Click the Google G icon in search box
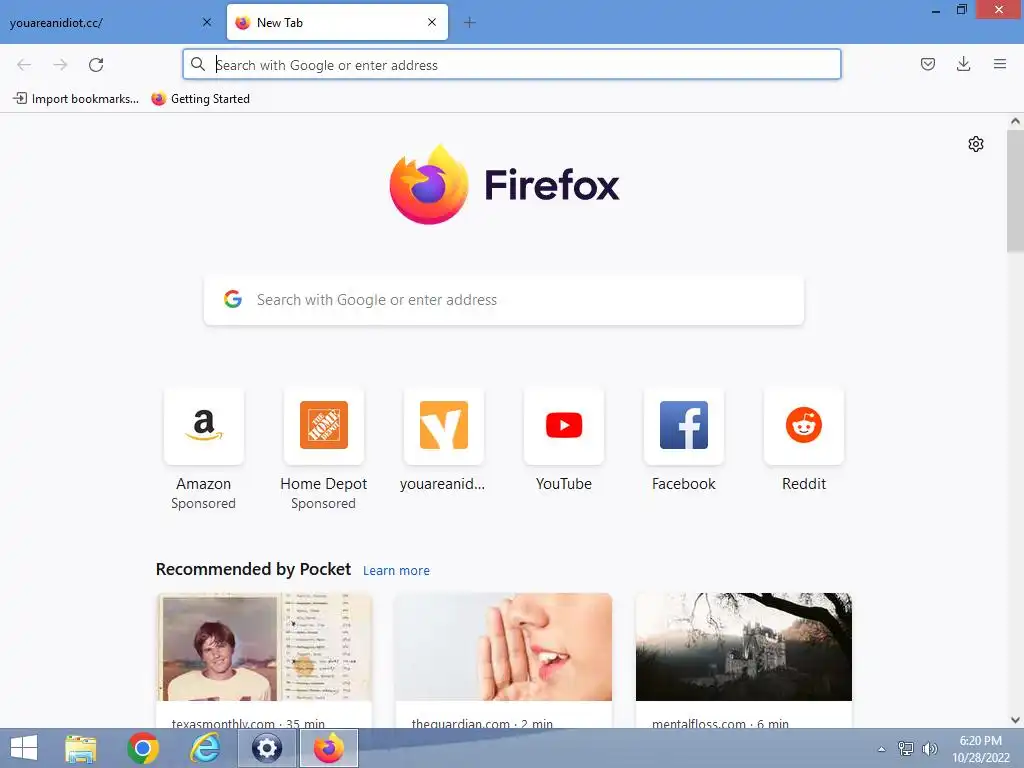Screen dimensions: 1024x768 point(233,299)
